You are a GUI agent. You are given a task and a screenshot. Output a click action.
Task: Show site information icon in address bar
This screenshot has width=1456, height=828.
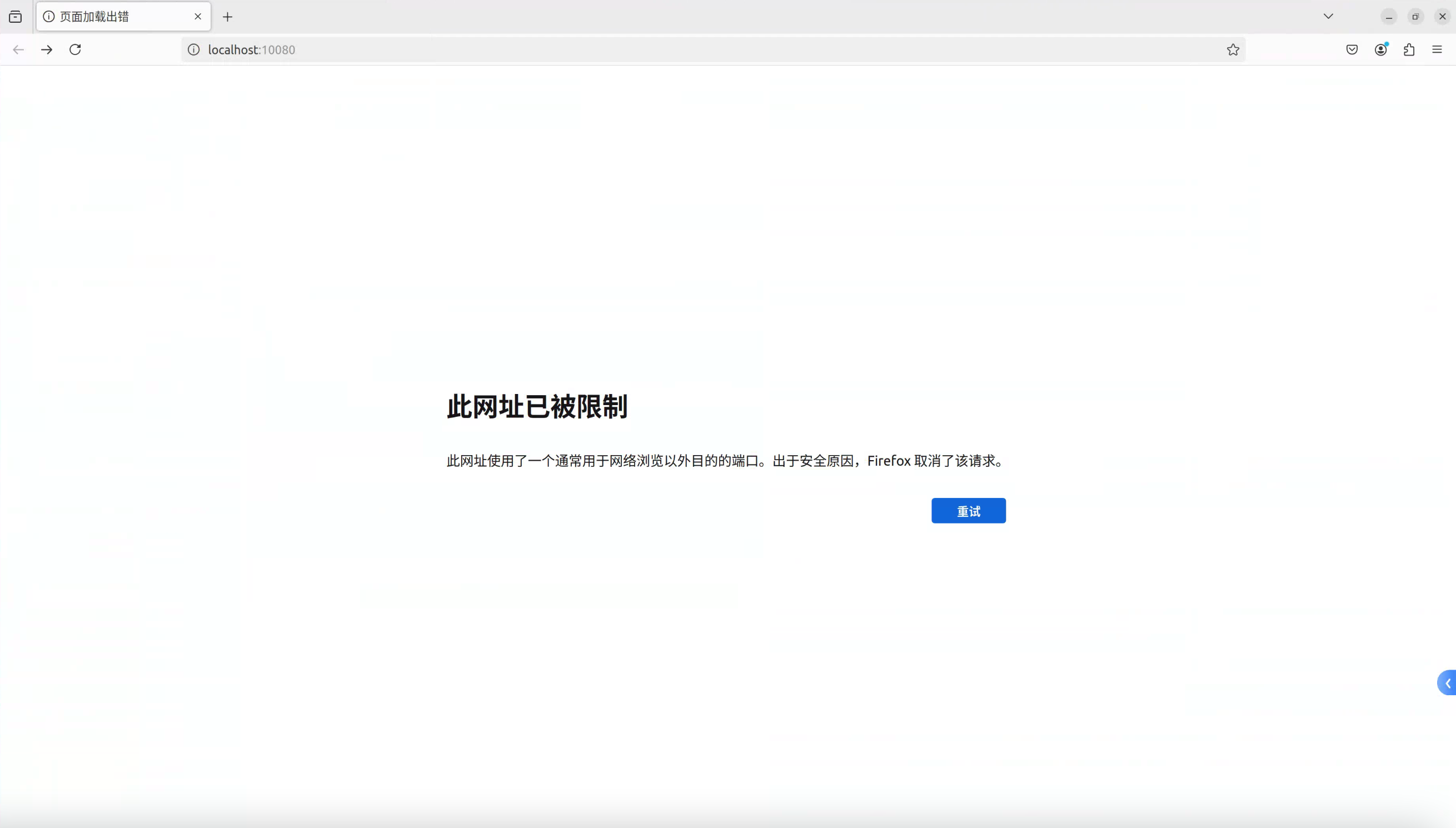coord(194,49)
